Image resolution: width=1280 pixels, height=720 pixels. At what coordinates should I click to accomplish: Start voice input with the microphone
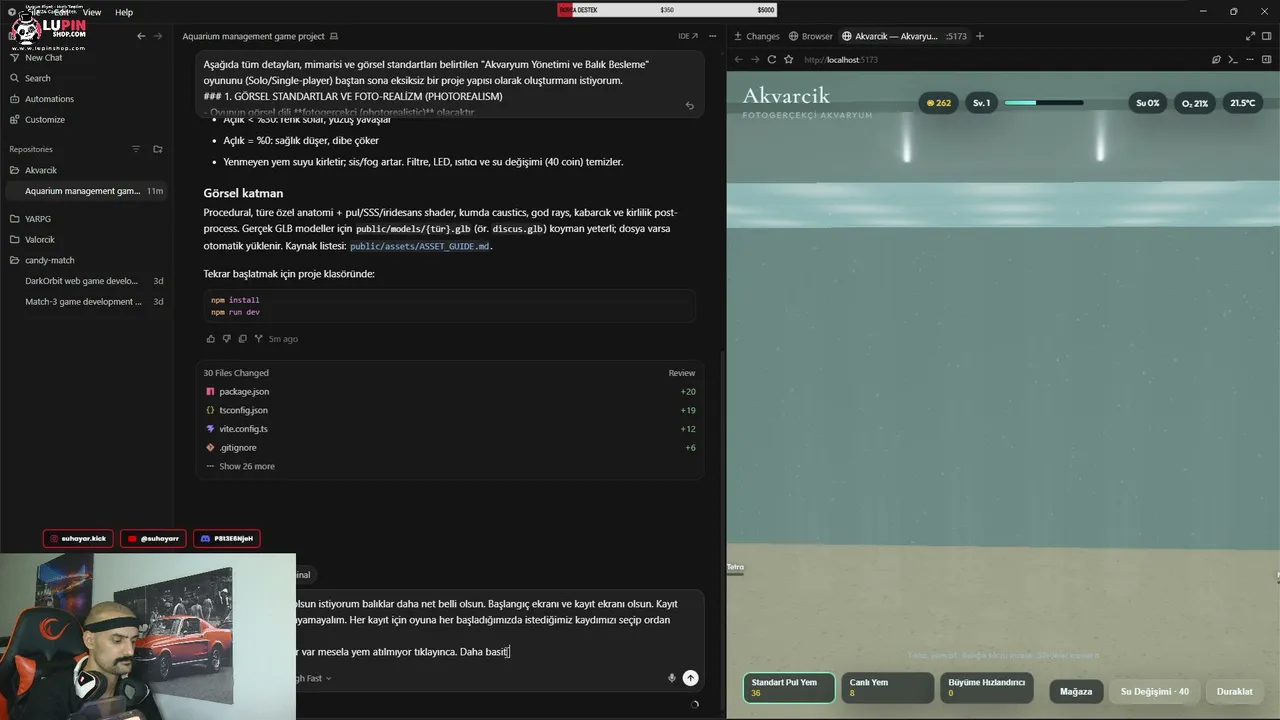[672, 678]
